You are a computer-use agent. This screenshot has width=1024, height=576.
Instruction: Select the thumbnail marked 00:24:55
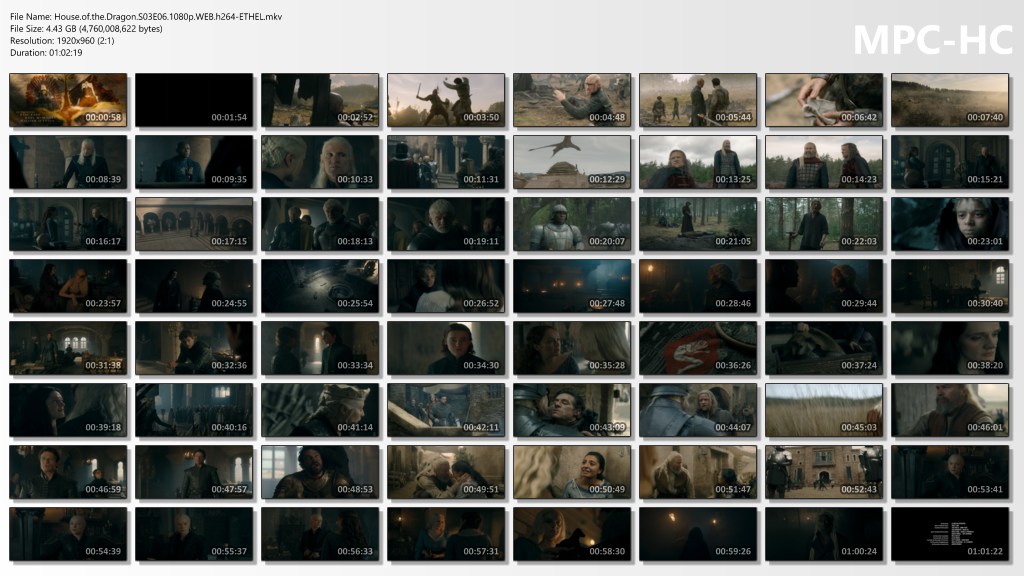coord(194,286)
